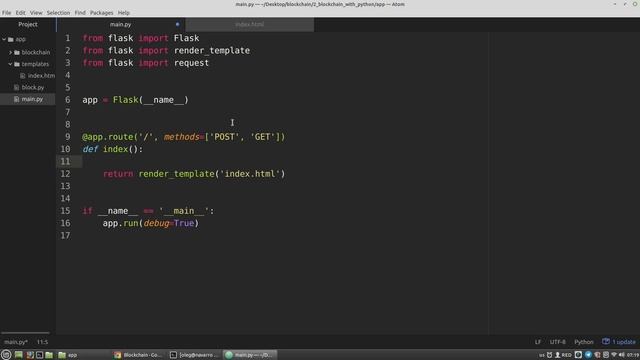Viewport: 640px width, 360px height.
Task: Place cursor on empty line 11
Action: (x=286, y=162)
